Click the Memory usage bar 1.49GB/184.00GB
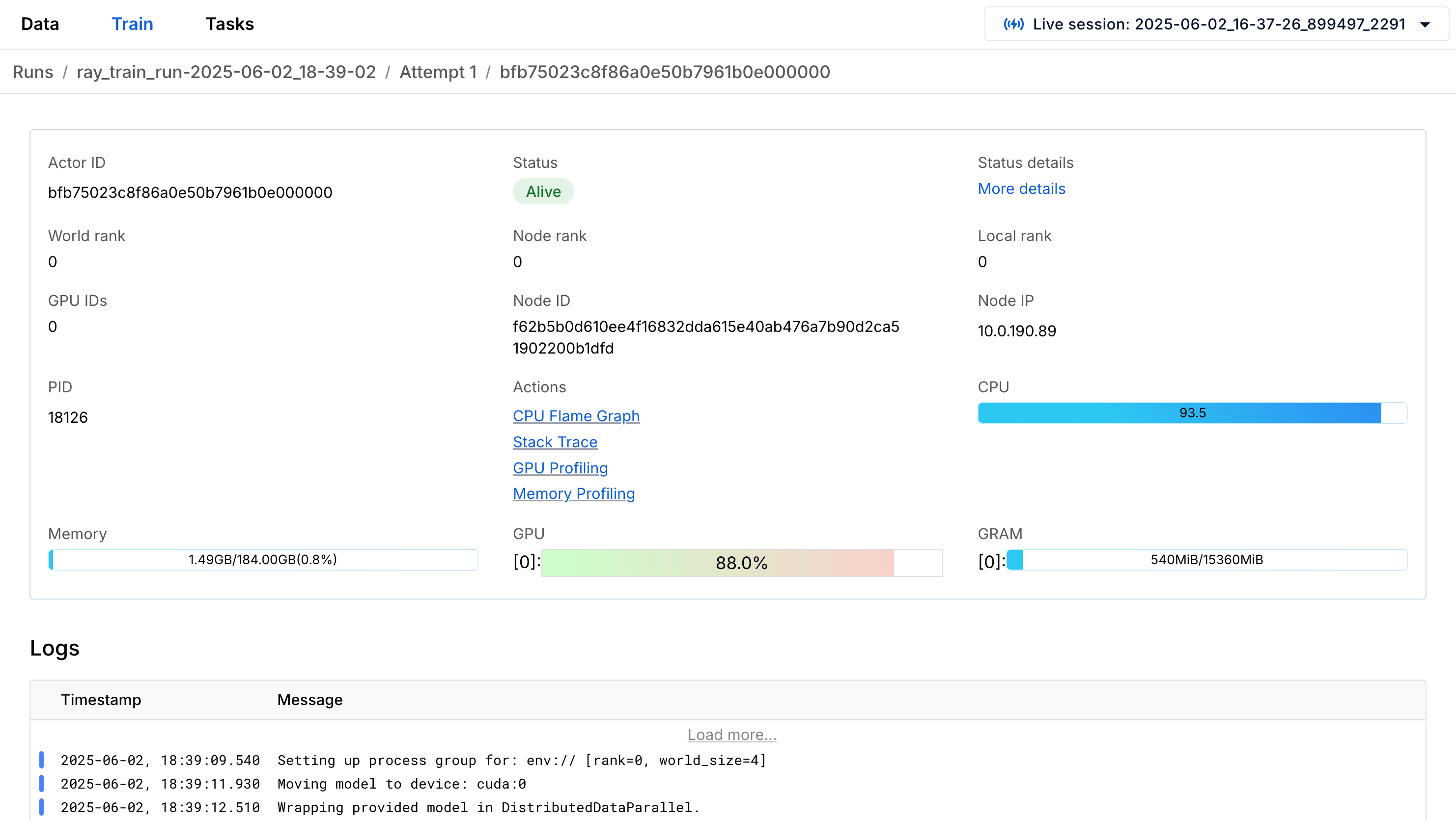 tap(263, 560)
